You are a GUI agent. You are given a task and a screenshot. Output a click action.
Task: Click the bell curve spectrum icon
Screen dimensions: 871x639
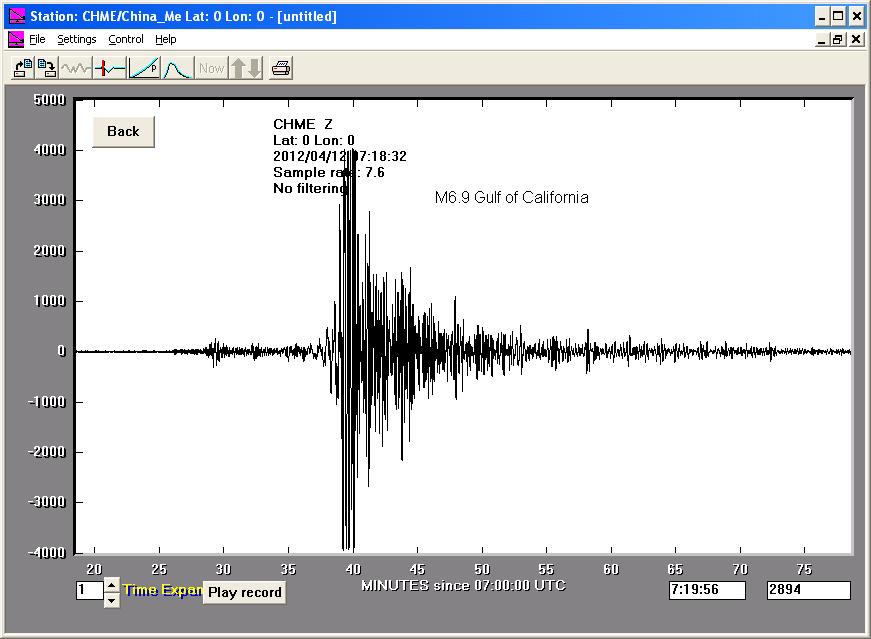tap(177, 68)
